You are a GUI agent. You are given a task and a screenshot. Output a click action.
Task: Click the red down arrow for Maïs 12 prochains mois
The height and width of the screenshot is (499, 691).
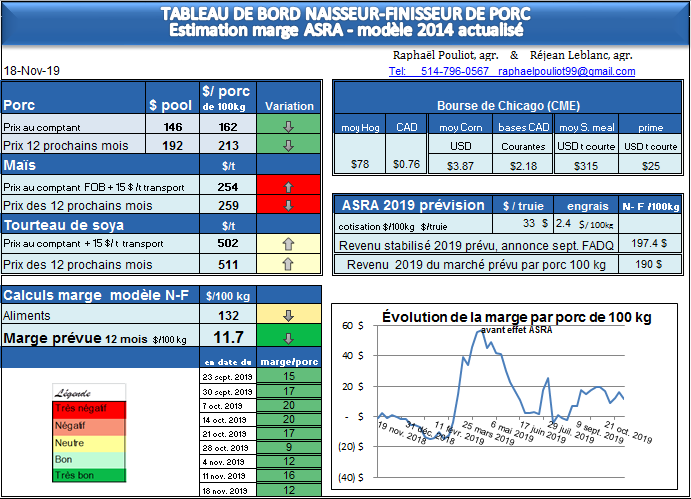point(288,205)
